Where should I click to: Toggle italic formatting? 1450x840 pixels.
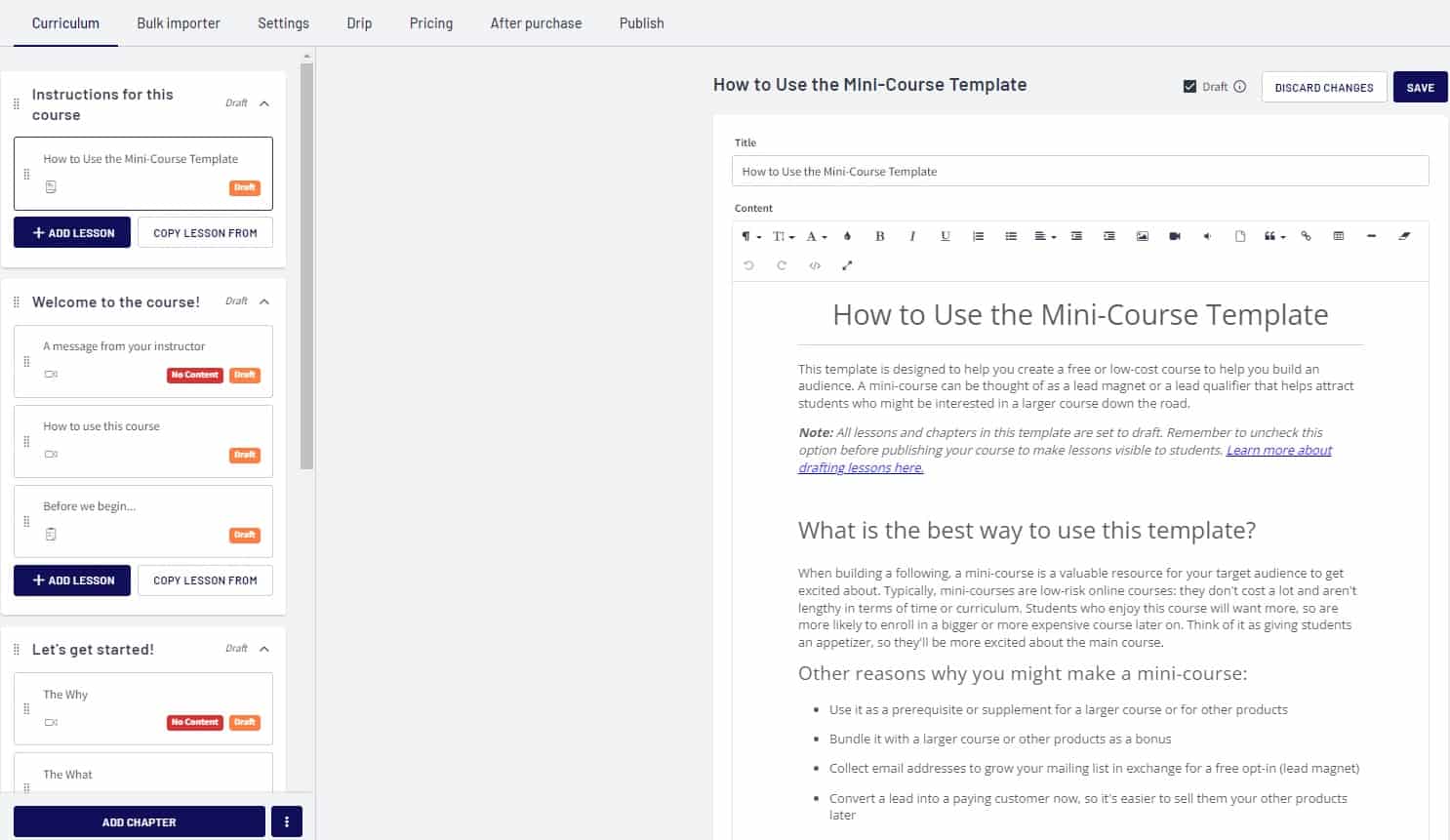click(912, 236)
